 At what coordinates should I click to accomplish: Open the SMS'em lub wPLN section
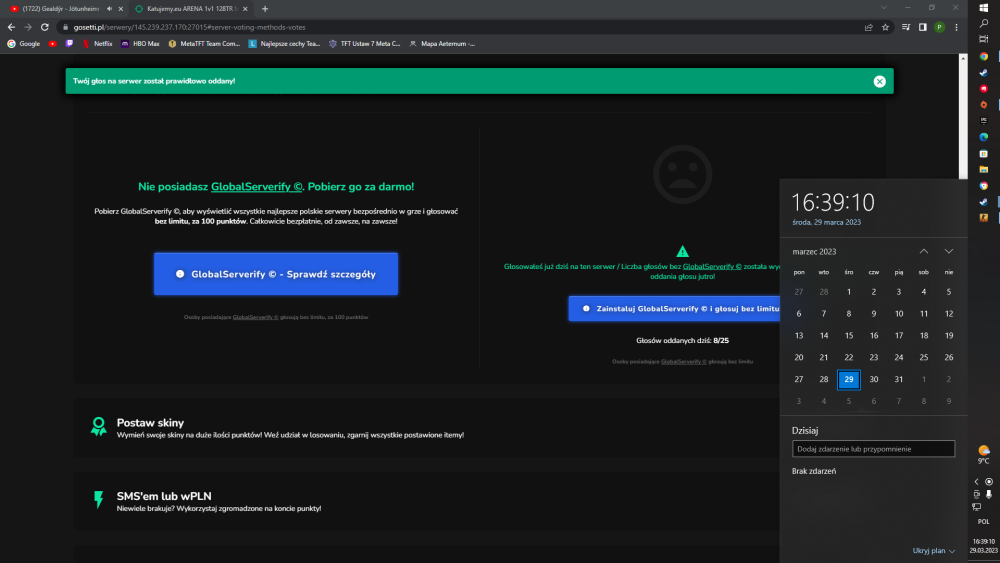pos(426,501)
